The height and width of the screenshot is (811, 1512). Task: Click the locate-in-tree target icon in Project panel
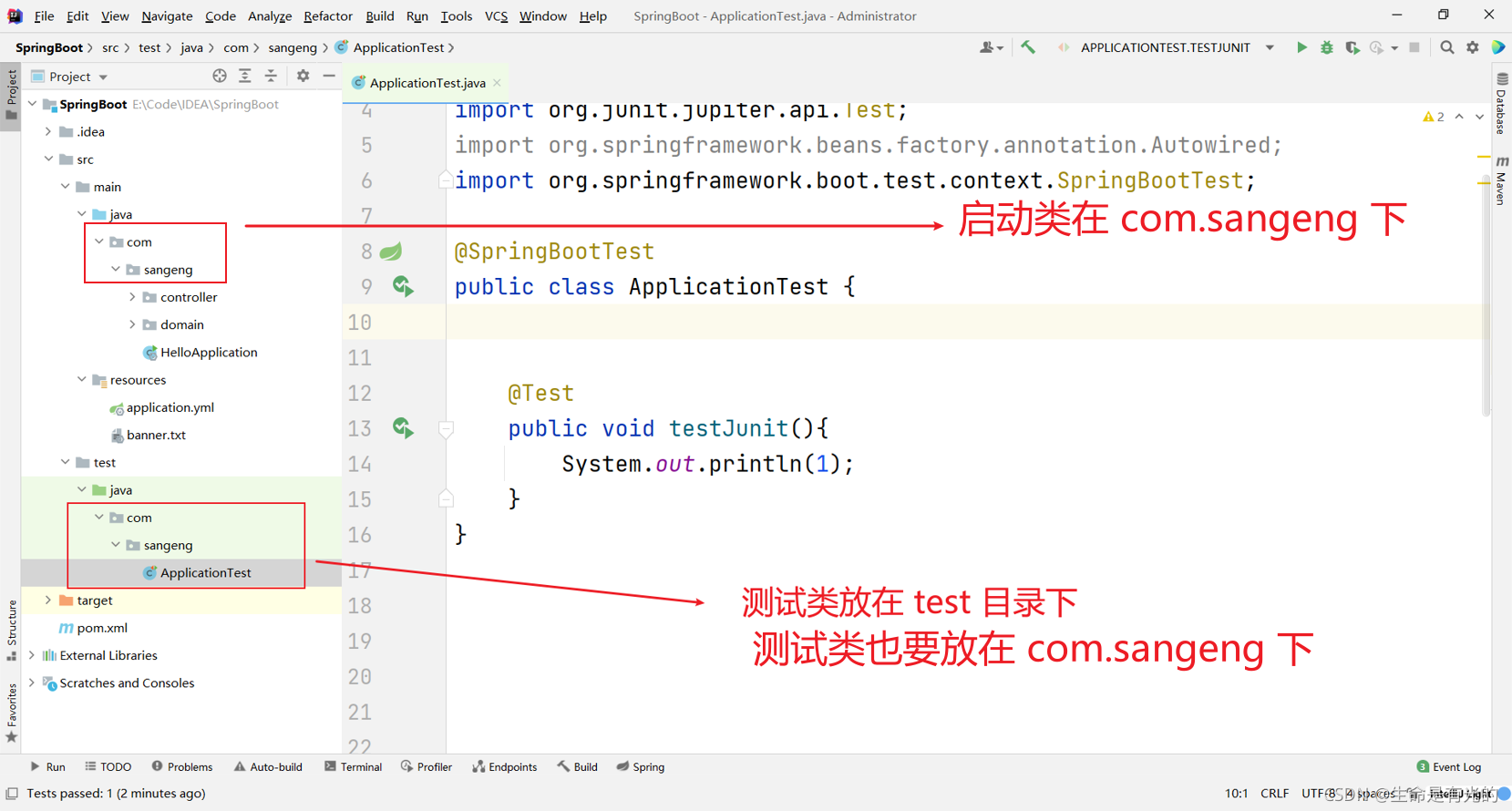coord(220,77)
